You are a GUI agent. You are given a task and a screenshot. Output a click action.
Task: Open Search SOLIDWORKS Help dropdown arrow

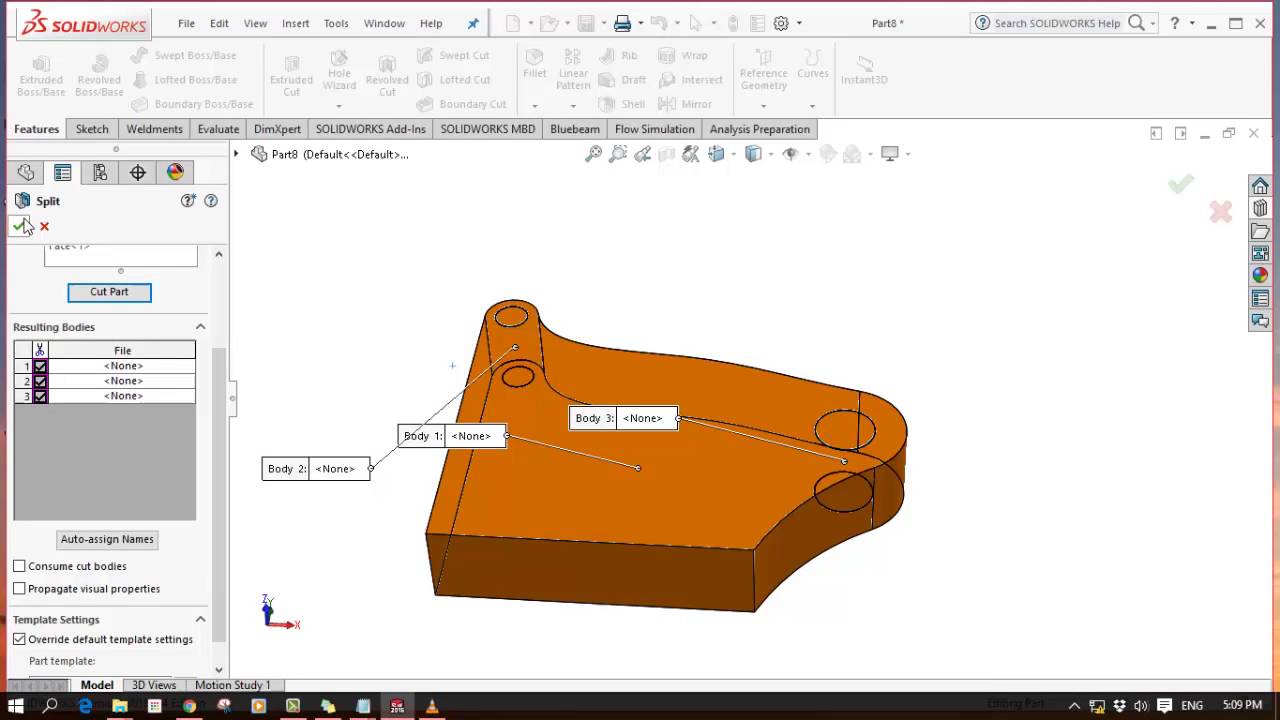coord(1153,23)
